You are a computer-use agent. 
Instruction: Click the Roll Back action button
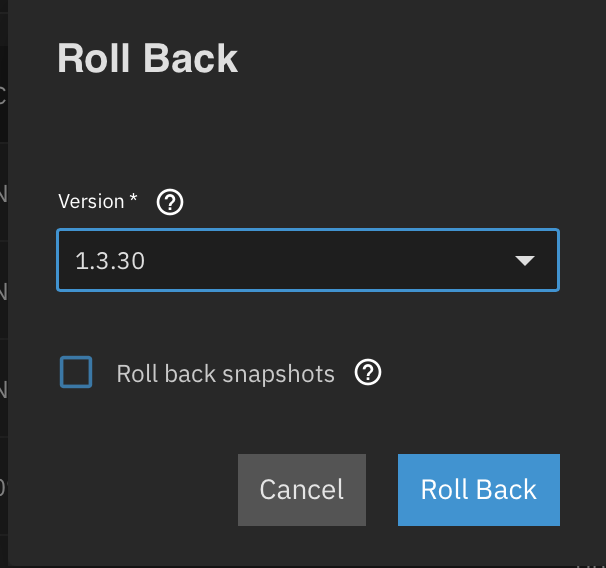(478, 490)
